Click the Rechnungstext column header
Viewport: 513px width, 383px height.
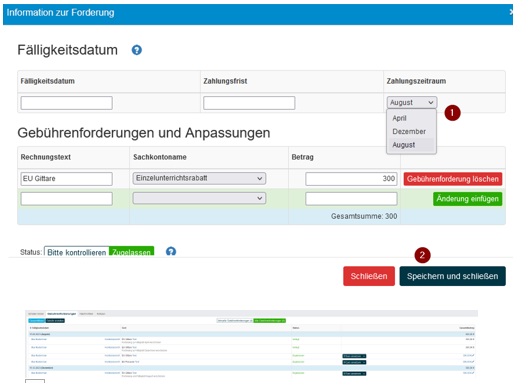pos(46,157)
